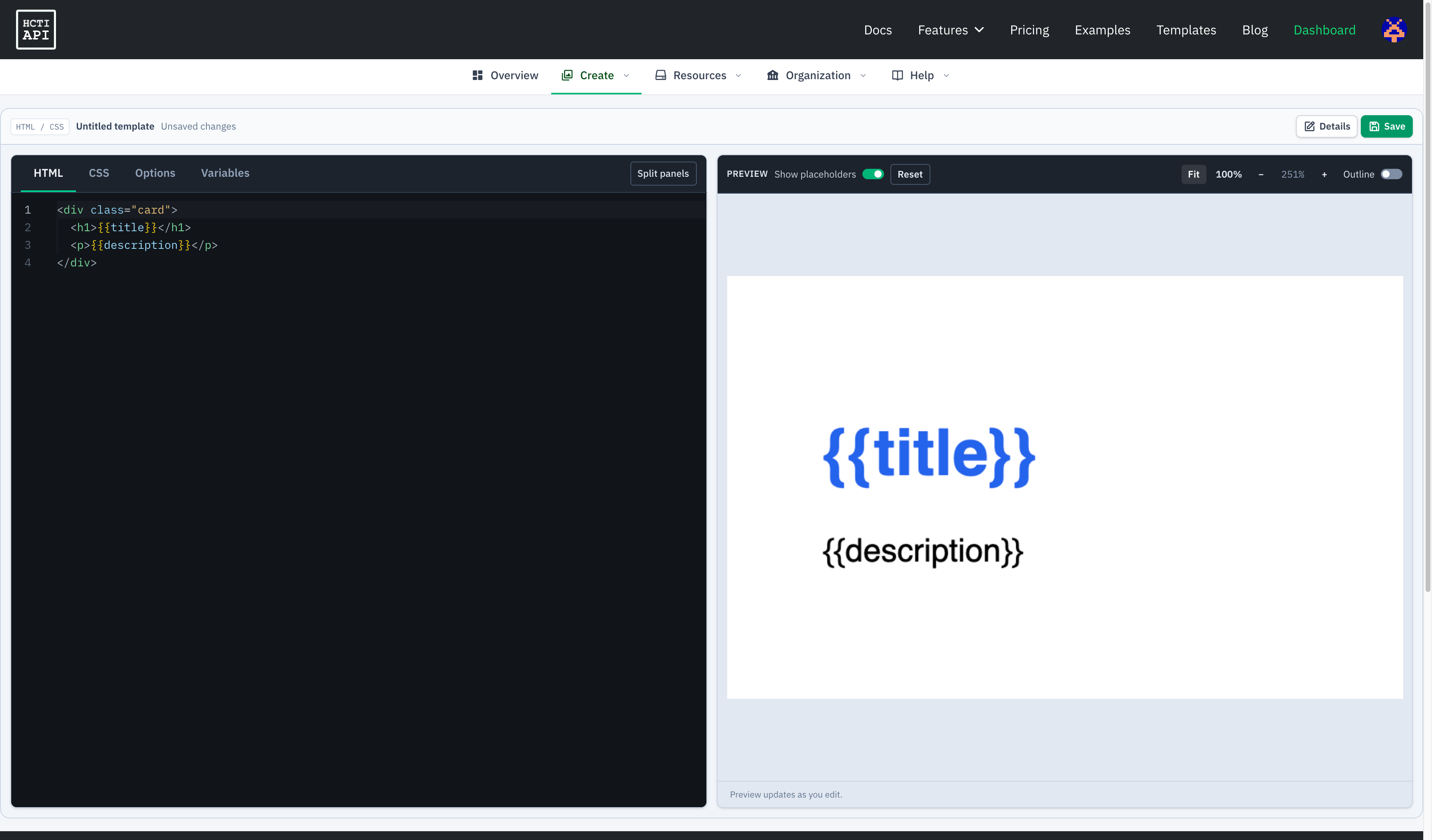Click the Details pencil icon
This screenshot has height=840, width=1432.
click(1309, 126)
